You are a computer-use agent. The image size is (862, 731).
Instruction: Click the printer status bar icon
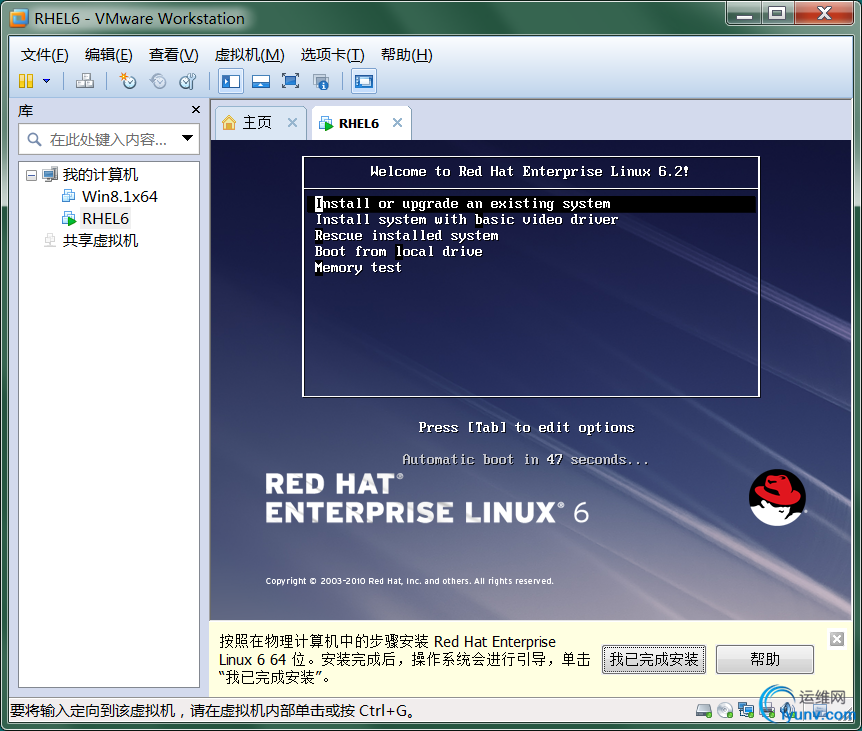(768, 711)
